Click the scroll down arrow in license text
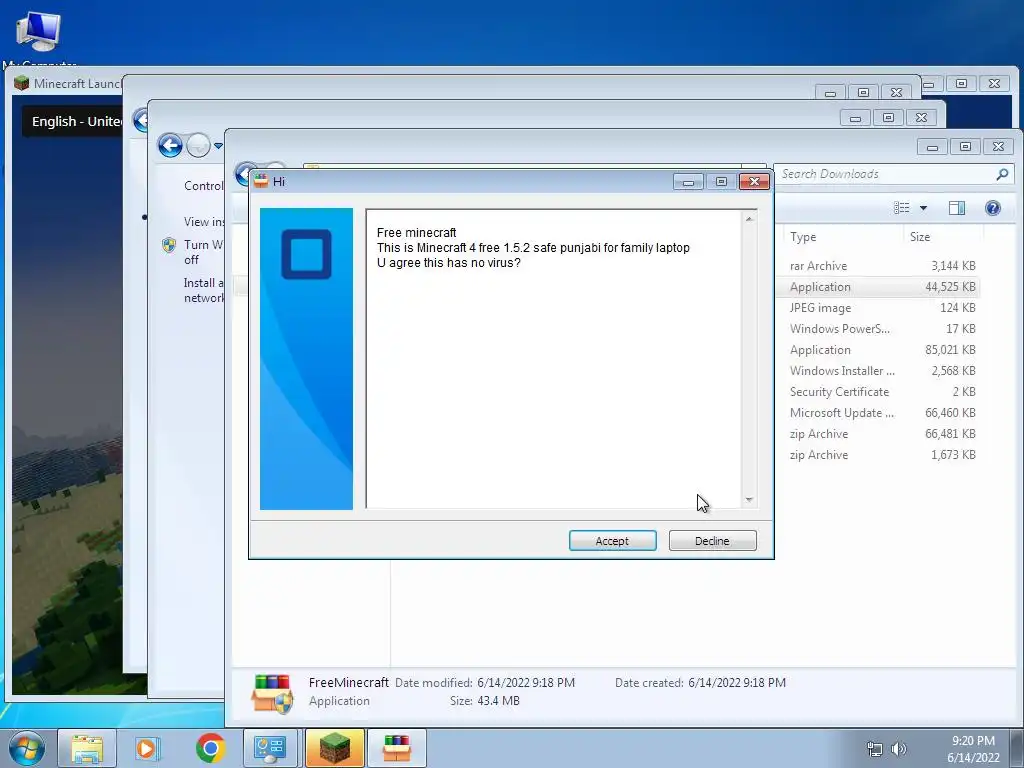The height and width of the screenshot is (768, 1024). [749, 500]
